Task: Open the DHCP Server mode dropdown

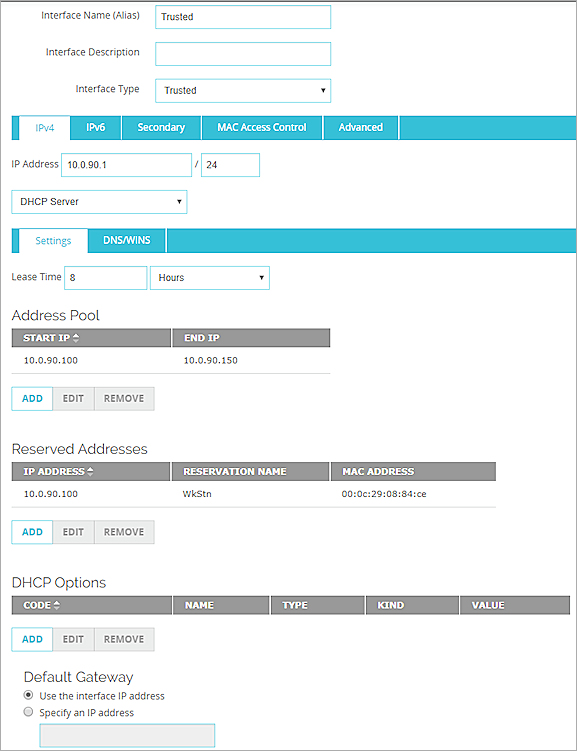Action: point(99,202)
